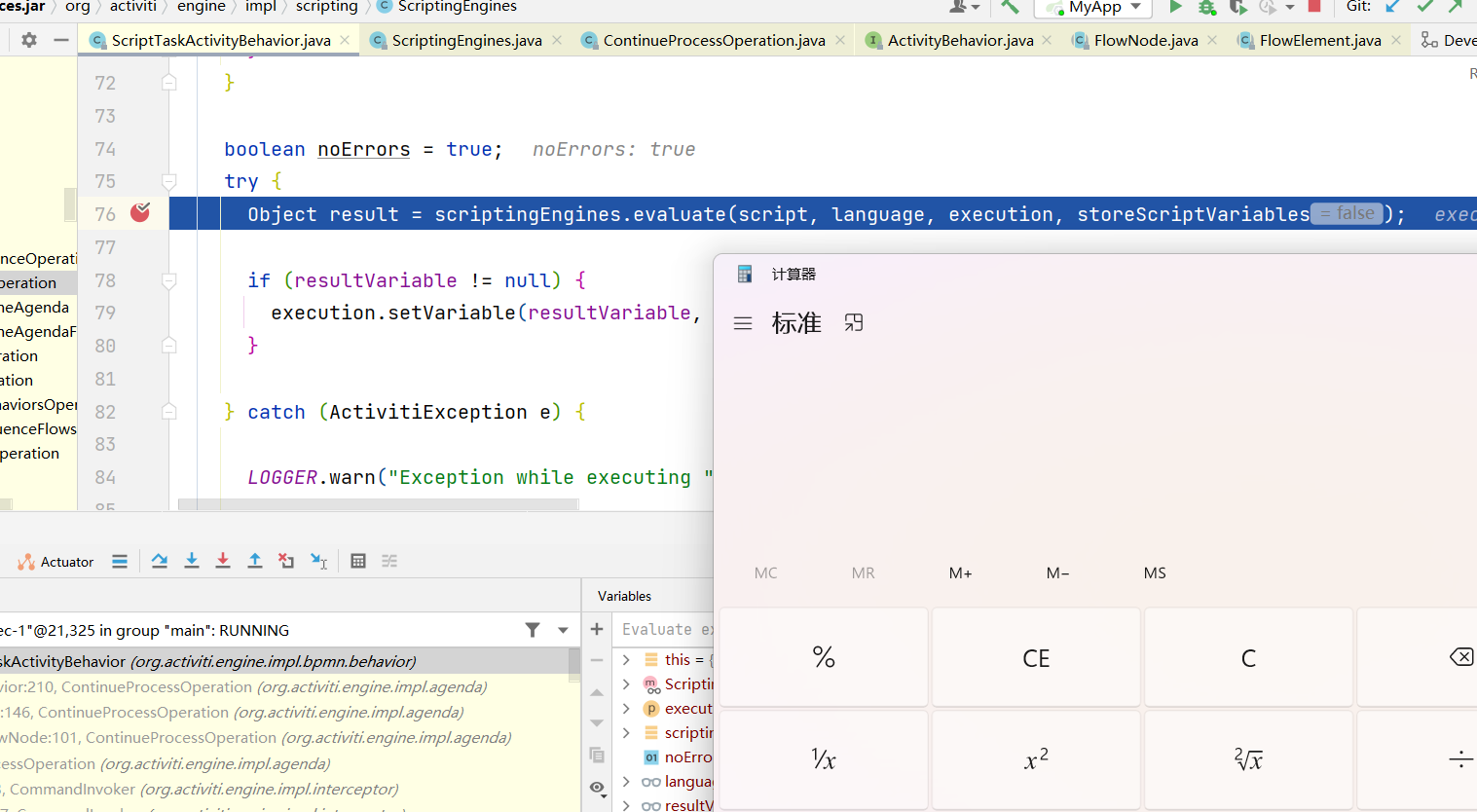The width and height of the screenshot is (1477, 812).
Task: Click the fold marker on line 82
Action: [168, 412]
